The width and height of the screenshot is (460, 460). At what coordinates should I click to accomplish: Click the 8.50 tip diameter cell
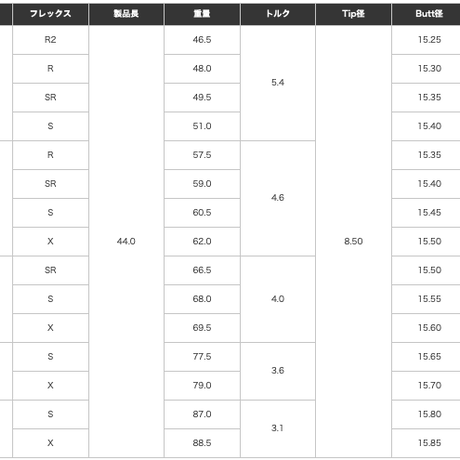point(353,241)
